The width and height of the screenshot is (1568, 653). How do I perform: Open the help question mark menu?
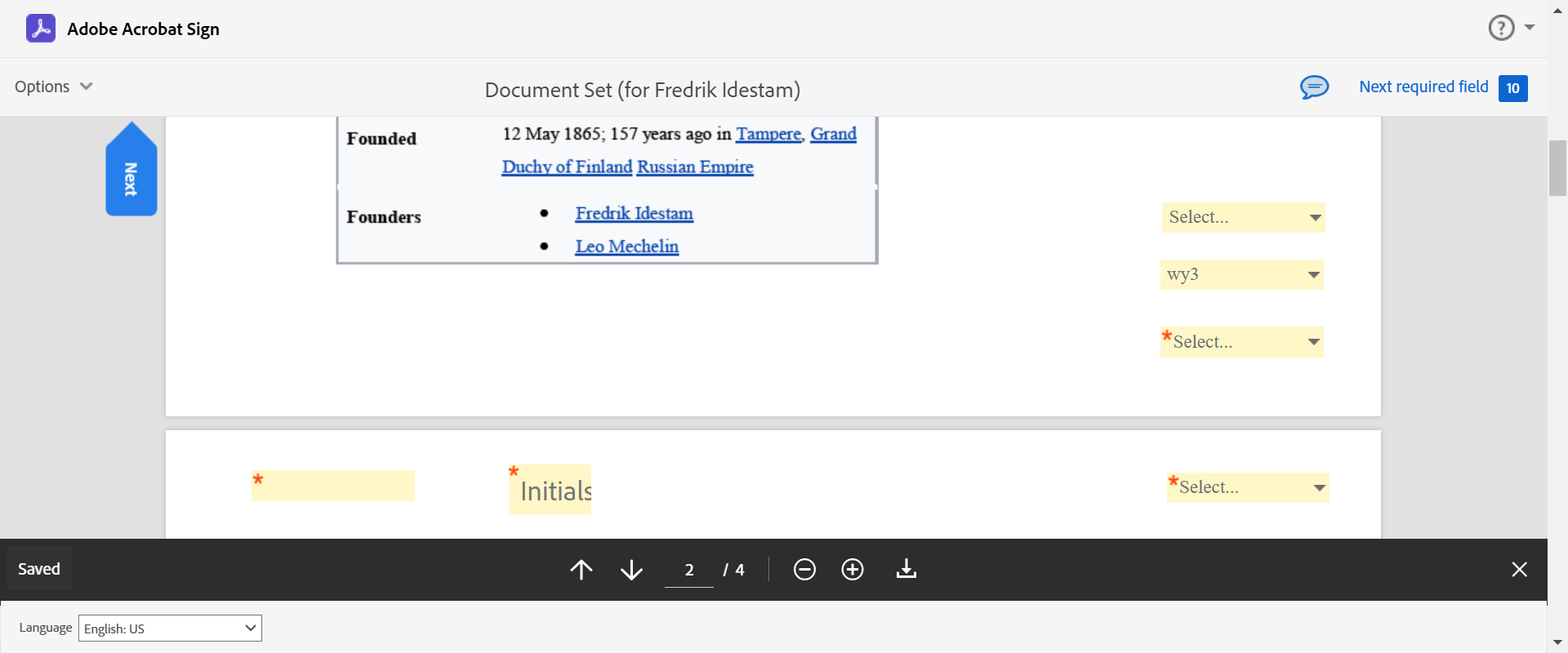1510,28
